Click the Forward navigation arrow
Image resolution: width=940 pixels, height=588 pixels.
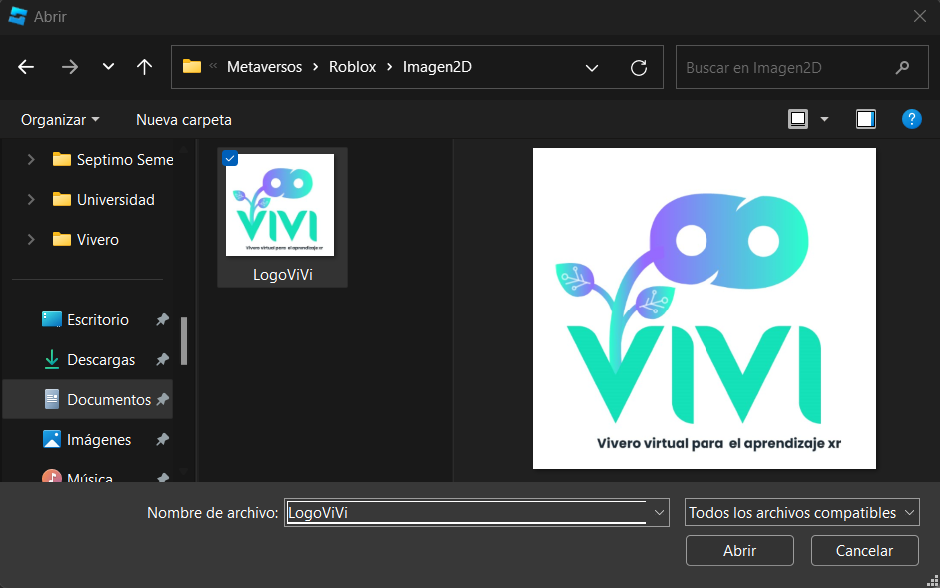(x=69, y=67)
